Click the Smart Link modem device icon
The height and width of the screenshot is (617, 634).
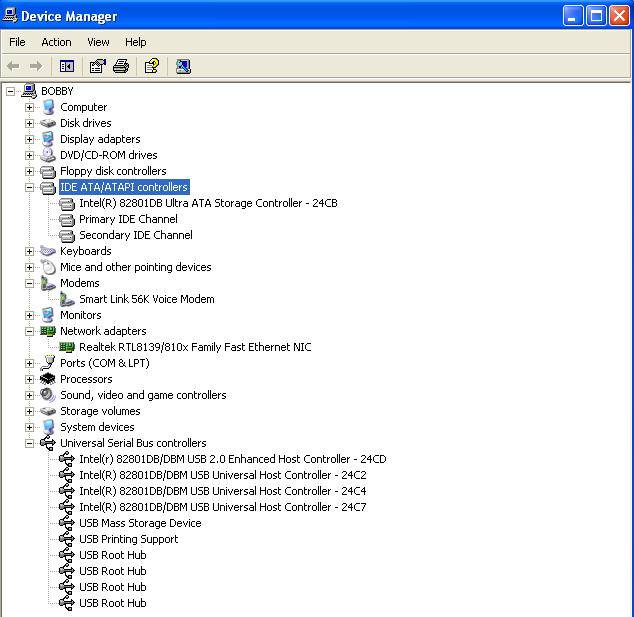pyautogui.click(x=67, y=299)
